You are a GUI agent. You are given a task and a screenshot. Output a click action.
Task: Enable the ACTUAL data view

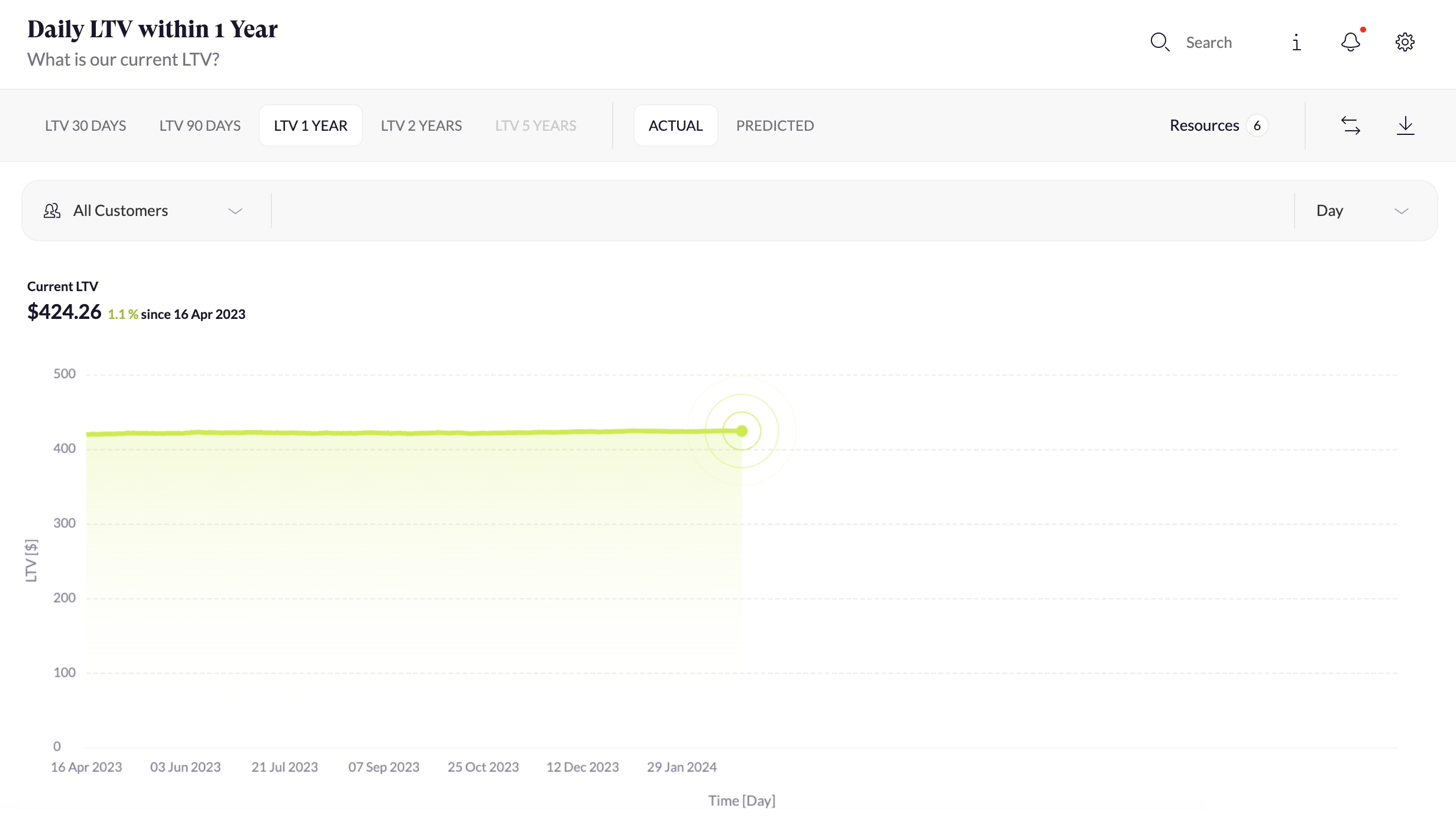pyautogui.click(x=675, y=125)
